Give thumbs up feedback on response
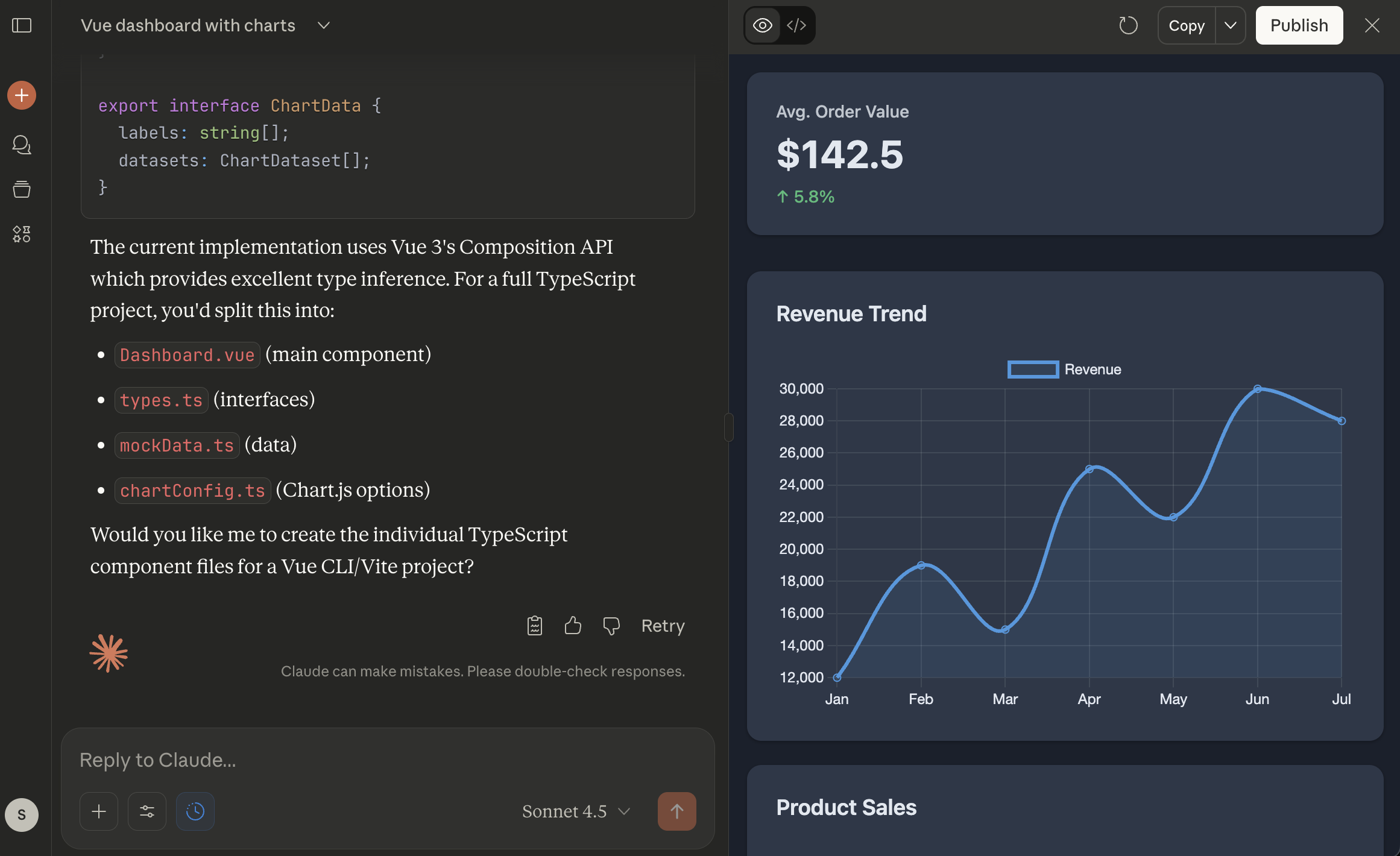Viewport: 1400px width, 856px height. (x=573, y=626)
